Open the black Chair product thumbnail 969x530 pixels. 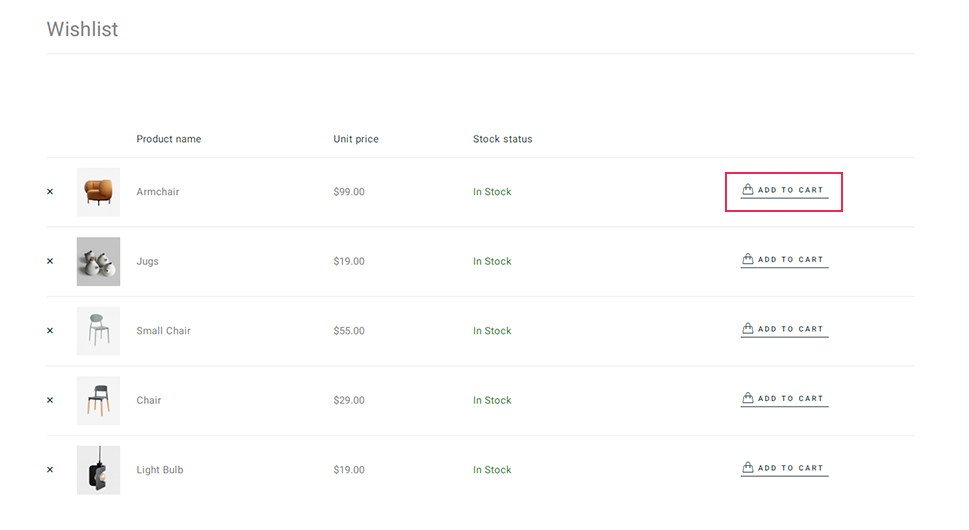(x=98, y=401)
